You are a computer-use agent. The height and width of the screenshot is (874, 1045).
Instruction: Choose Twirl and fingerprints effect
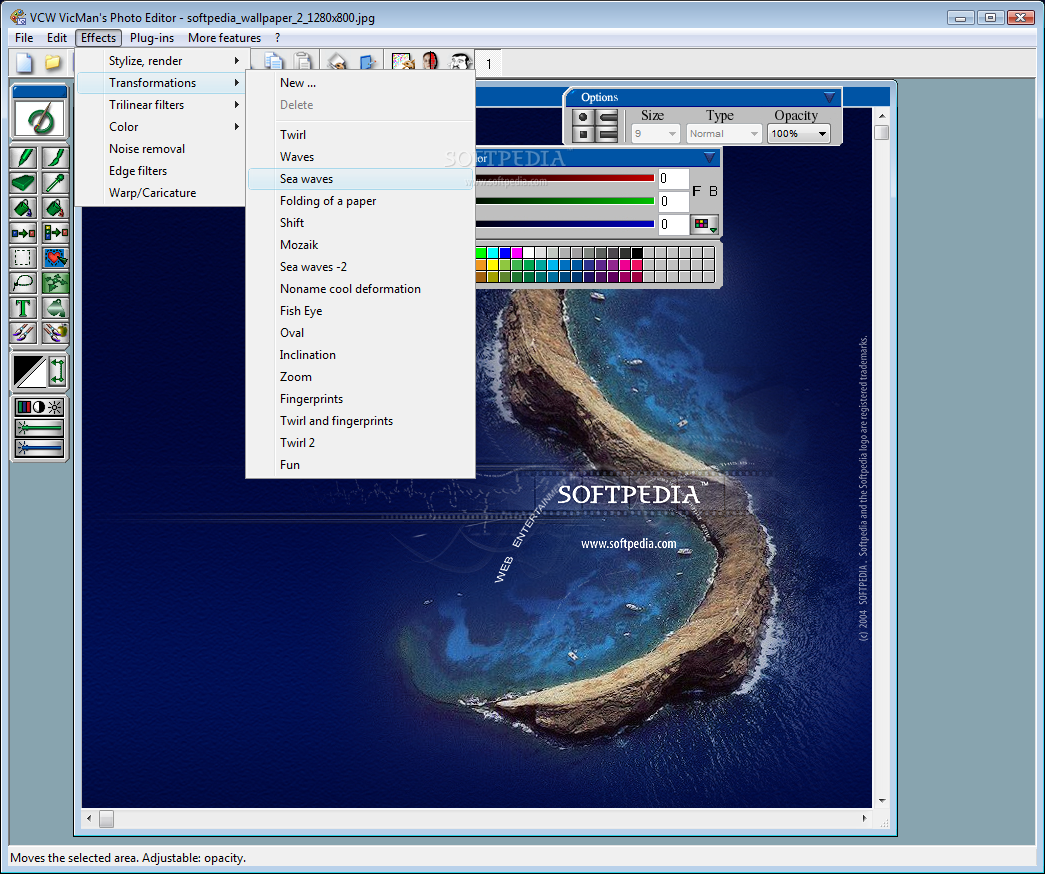[x=361, y=421]
